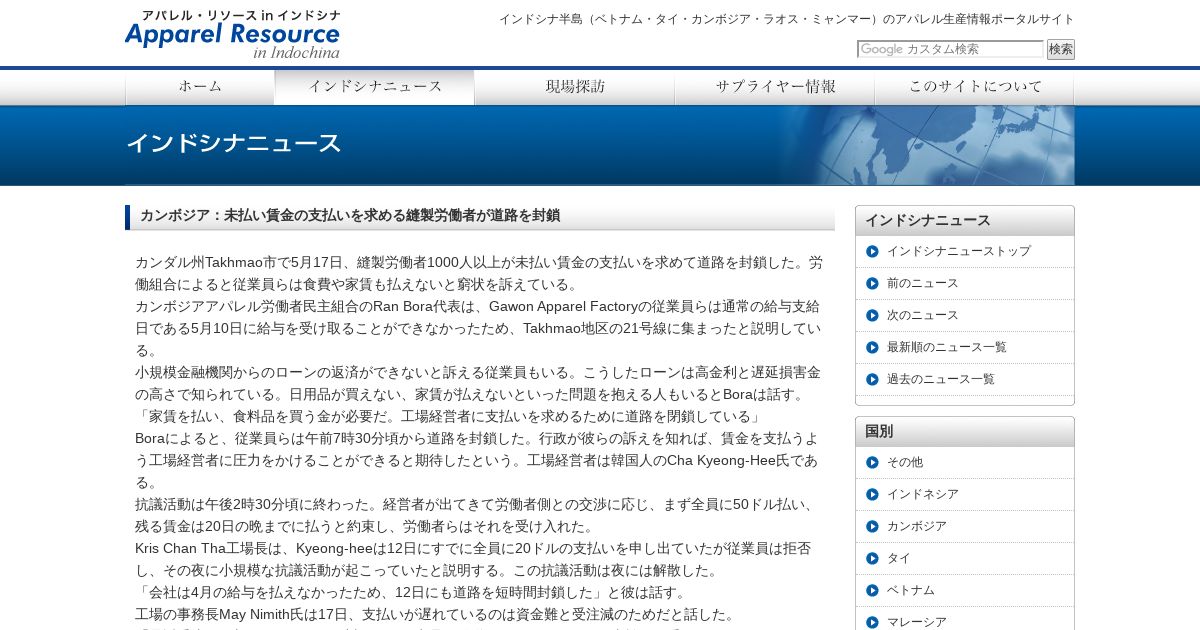Click arrow icon beside ベトナム
The width and height of the screenshot is (1200, 630).
[x=872, y=590]
